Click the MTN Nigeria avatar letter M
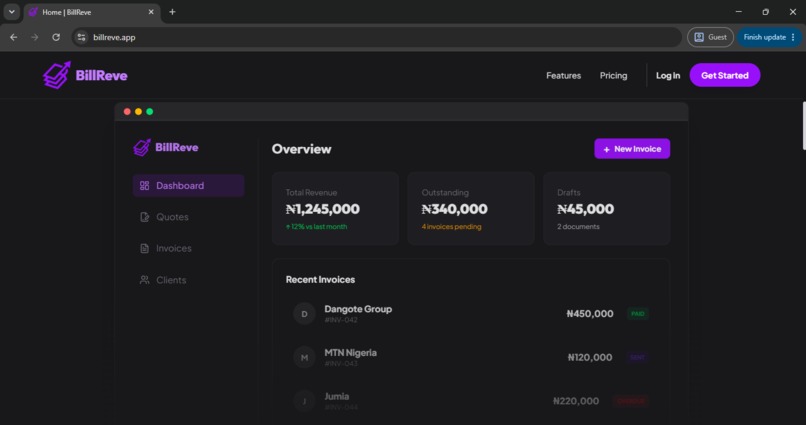The image size is (806, 425). 304,357
